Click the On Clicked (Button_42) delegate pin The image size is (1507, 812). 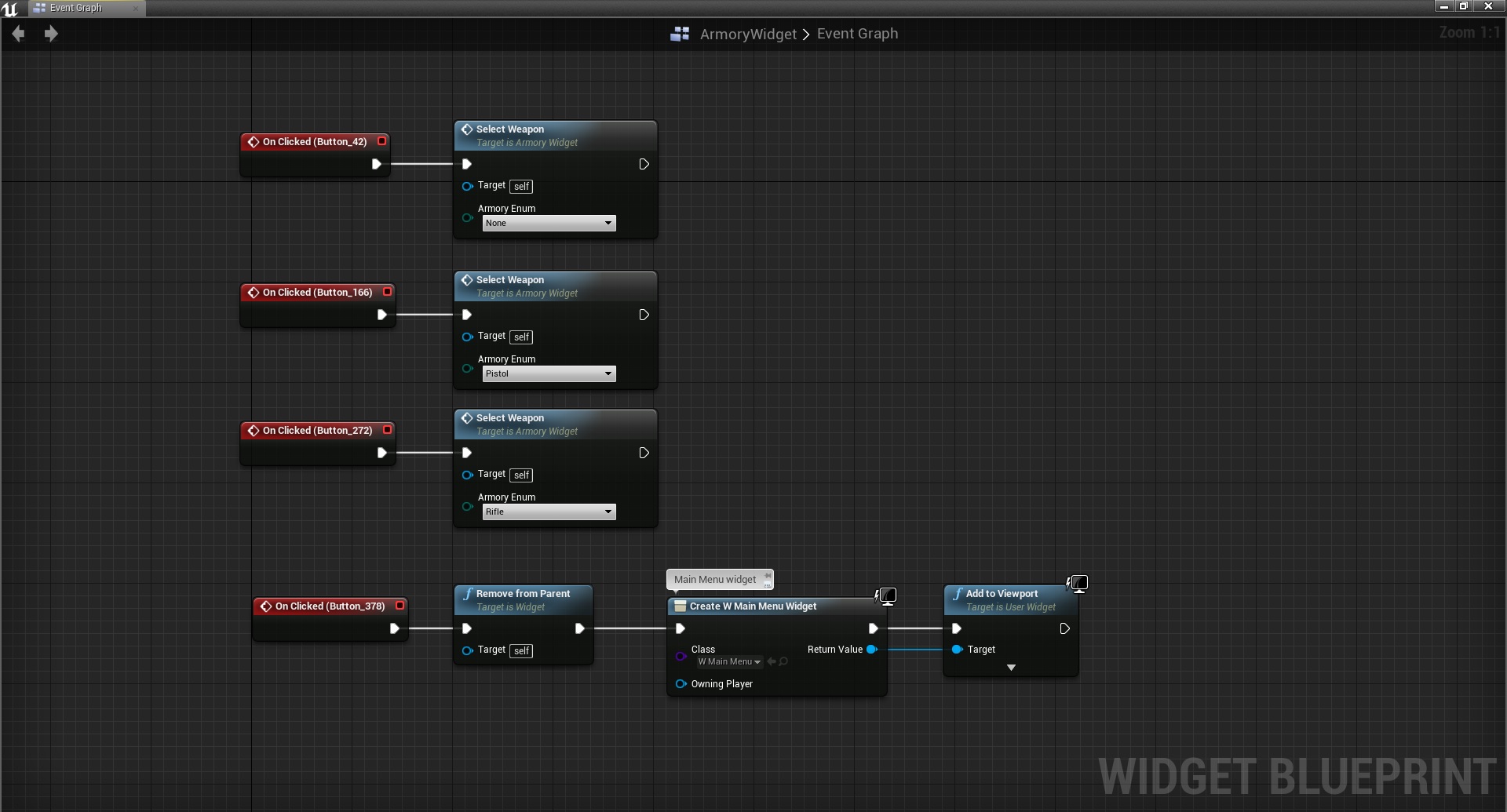[382, 141]
